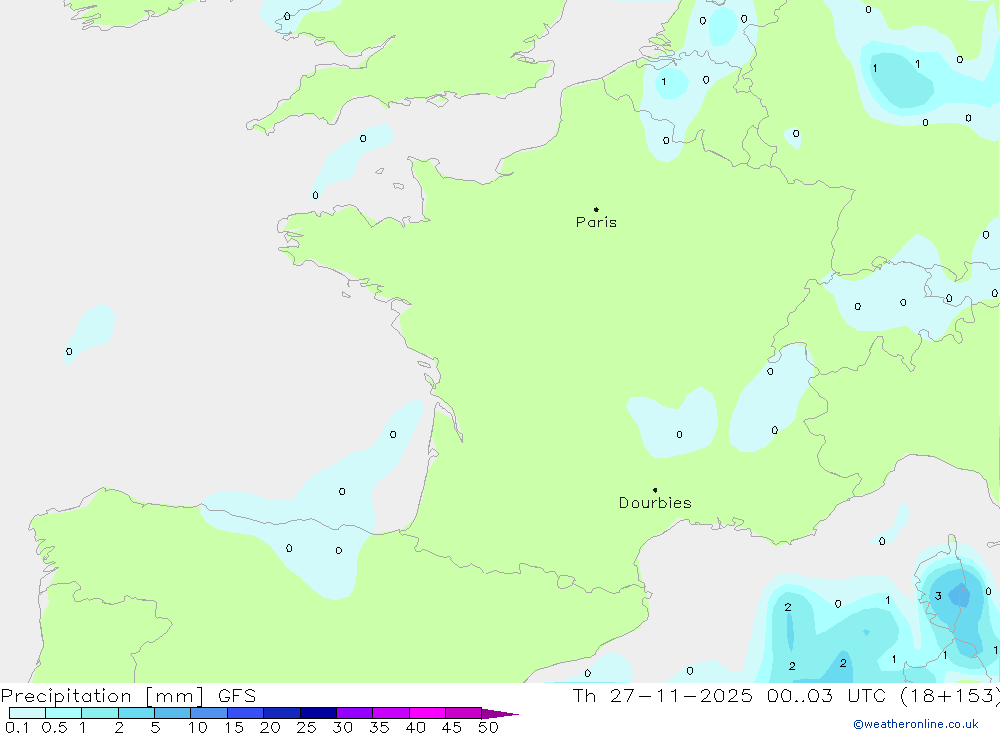This screenshot has height=733, width=1000.
Task: Click the '(18+153)' forecast offset text
Action: (x=950, y=695)
